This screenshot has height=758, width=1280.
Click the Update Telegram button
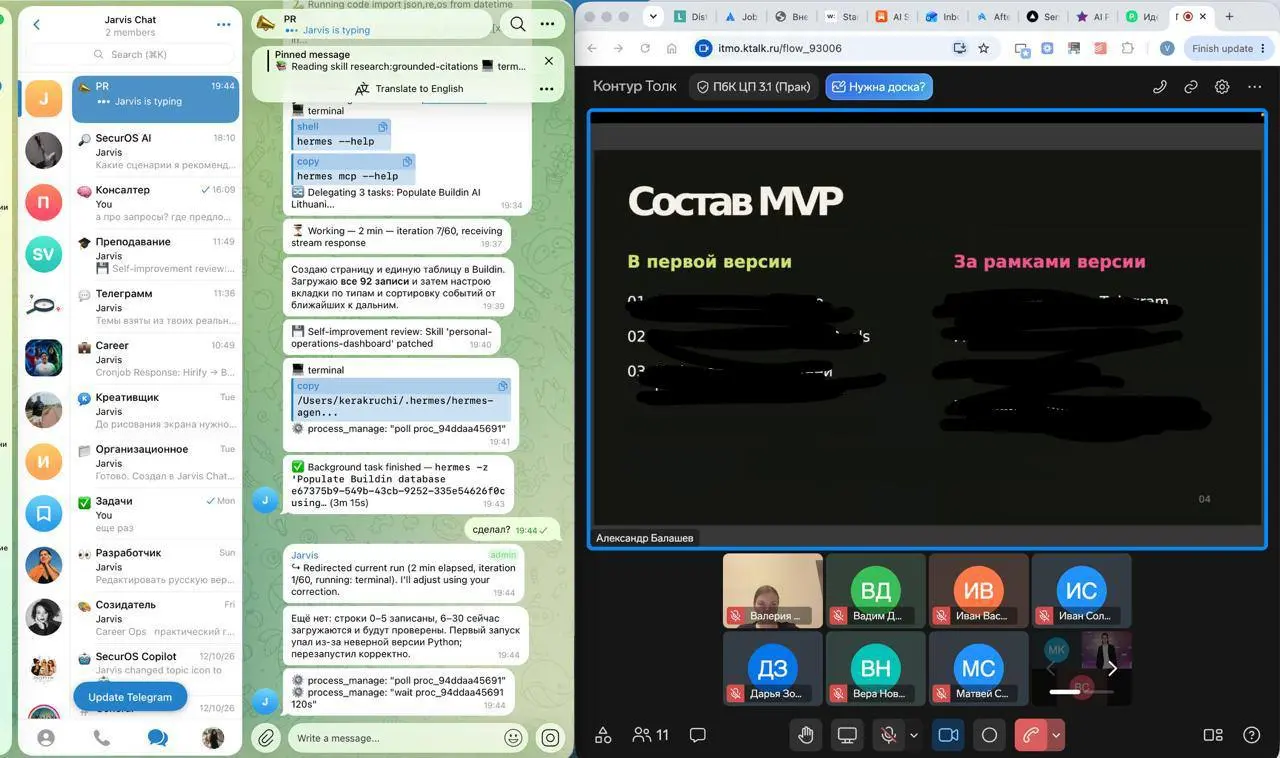(130, 697)
